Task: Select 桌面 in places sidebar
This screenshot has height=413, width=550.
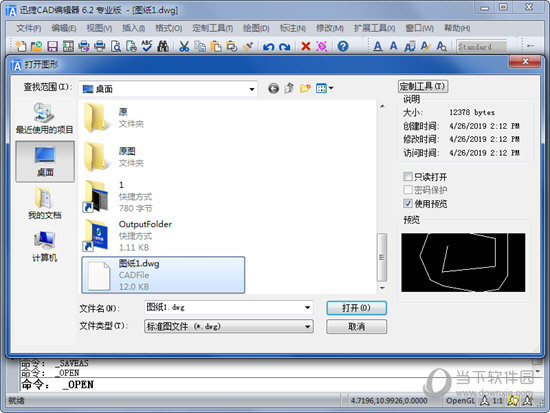Action: [x=45, y=161]
